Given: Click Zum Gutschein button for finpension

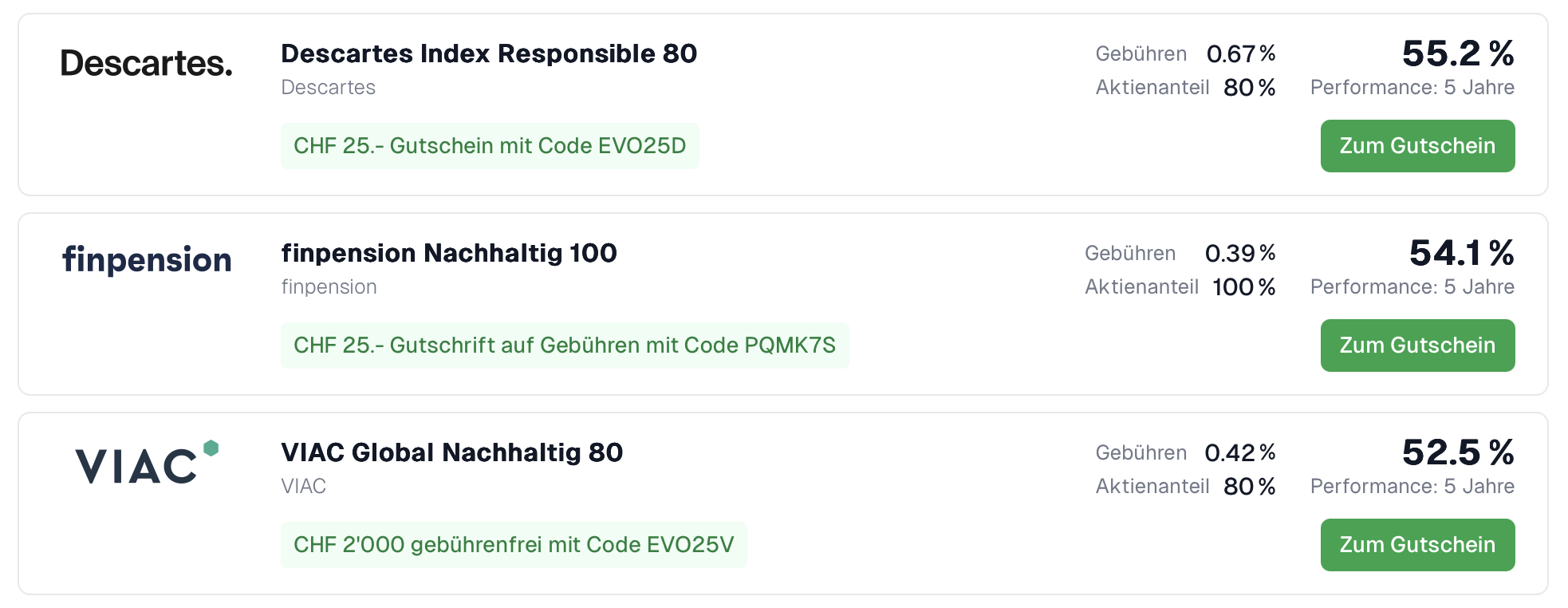Looking at the screenshot, I should point(1416,345).
